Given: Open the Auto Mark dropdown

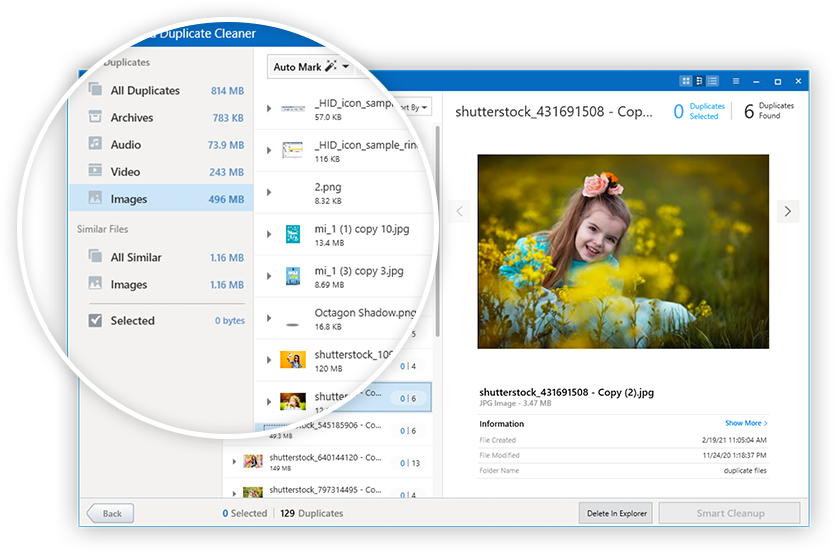Looking at the screenshot, I should tap(311, 67).
